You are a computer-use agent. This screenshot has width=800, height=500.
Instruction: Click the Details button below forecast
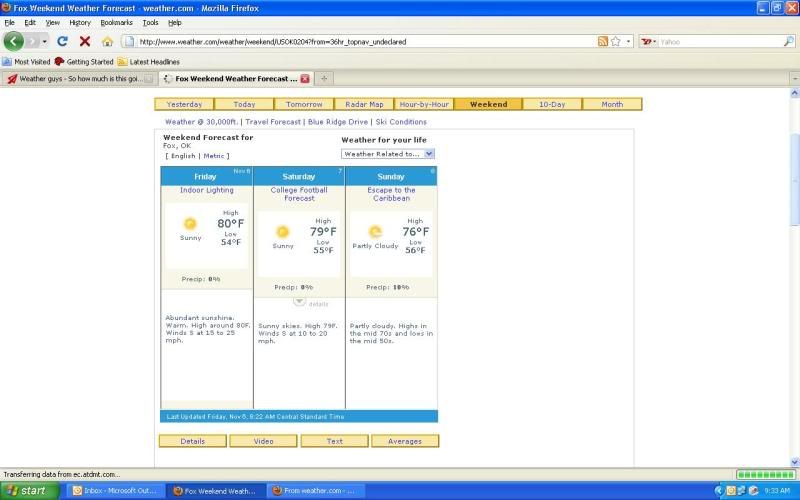192,441
